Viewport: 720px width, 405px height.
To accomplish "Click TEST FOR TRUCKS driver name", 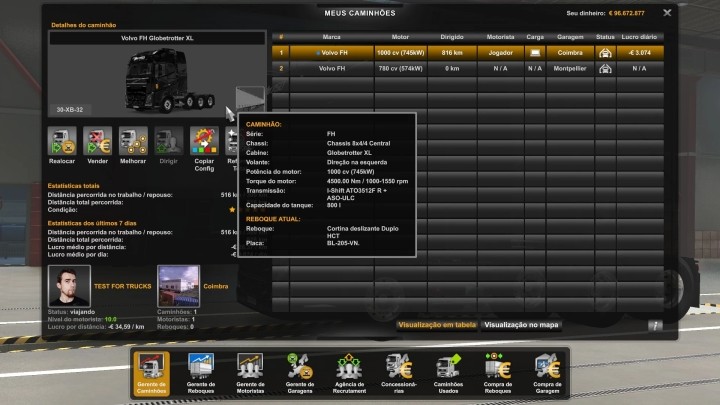I will tap(123, 286).
